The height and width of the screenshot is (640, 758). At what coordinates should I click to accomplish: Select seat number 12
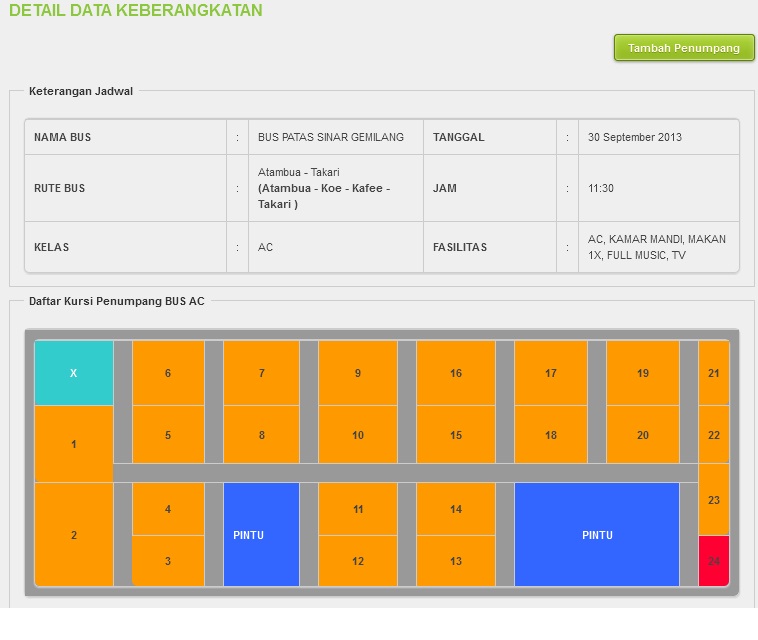[x=358, y=561]
